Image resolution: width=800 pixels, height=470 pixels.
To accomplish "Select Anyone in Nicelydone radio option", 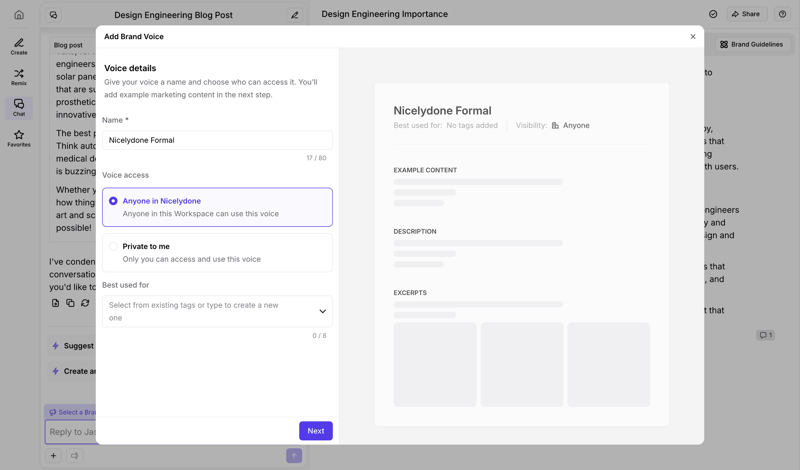I will (x=217, y=207).
